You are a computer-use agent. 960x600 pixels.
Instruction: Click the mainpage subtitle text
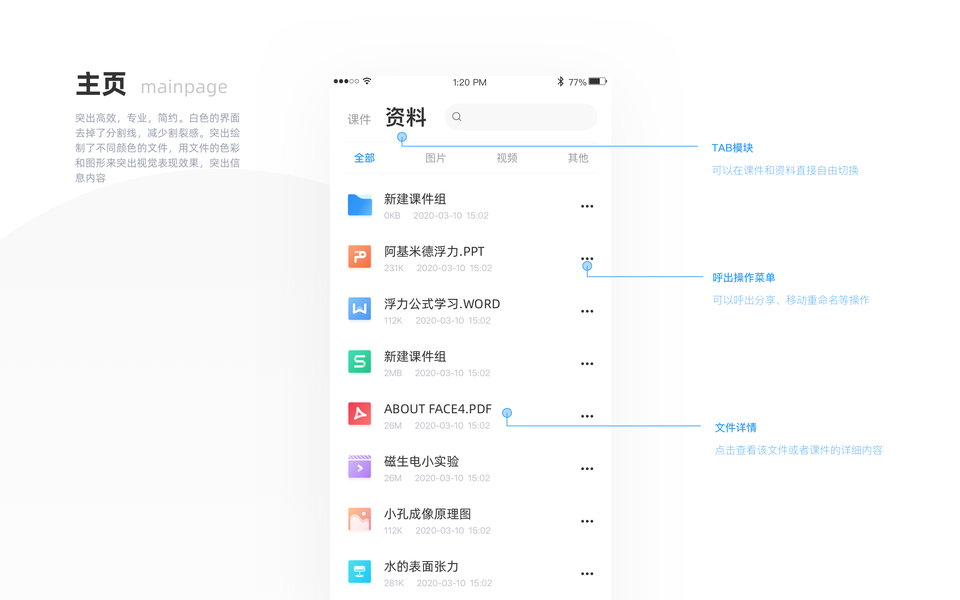pos(184,87)
